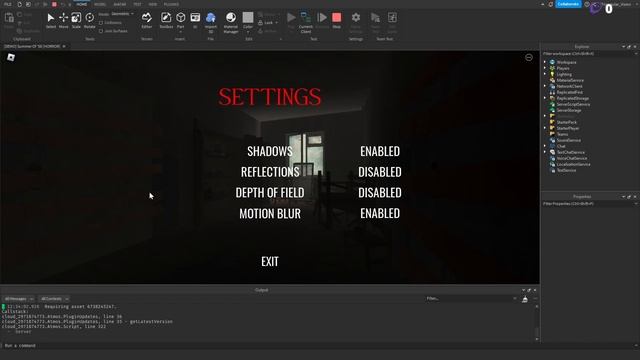Viewport: 640px width, 360px height.
Task: Click the REFLECTIONS label
Action: tap(270, 172)
